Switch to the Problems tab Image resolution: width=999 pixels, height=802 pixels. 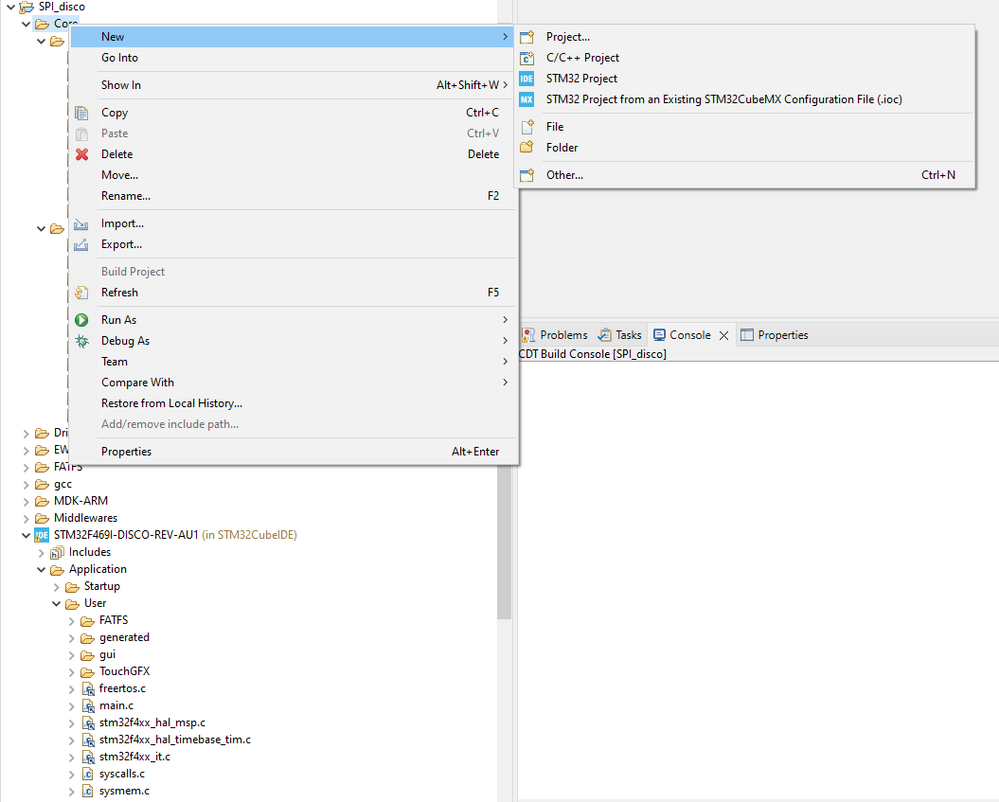555,335
